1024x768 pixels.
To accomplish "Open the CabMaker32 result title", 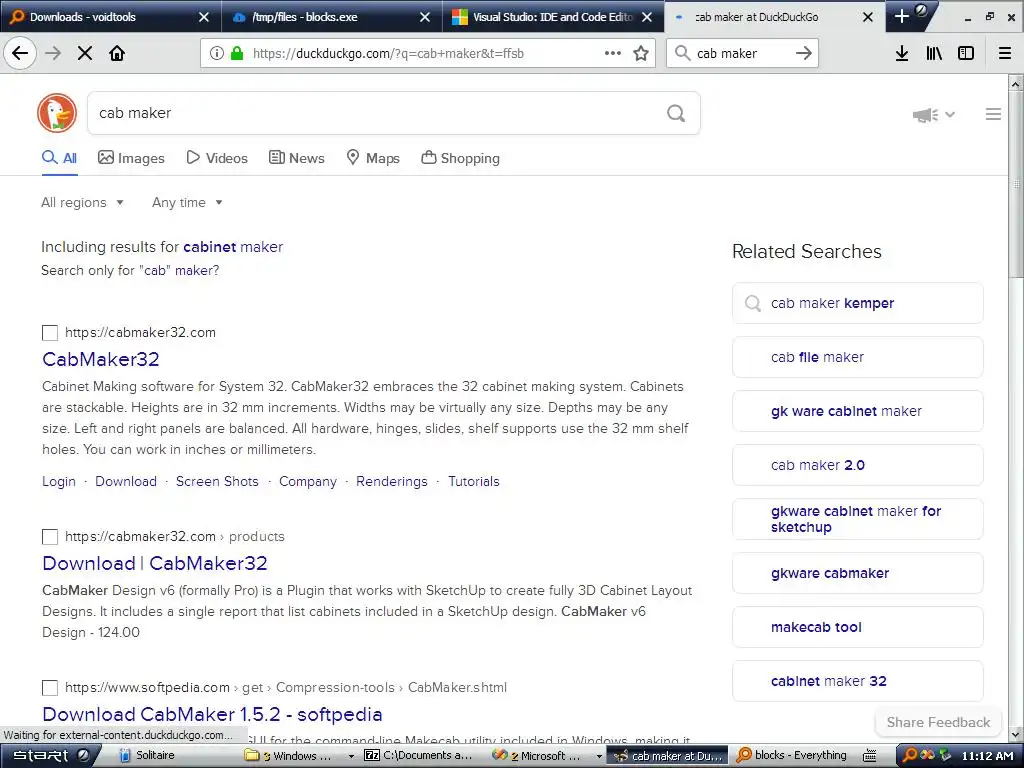I will tap(101, 359).
